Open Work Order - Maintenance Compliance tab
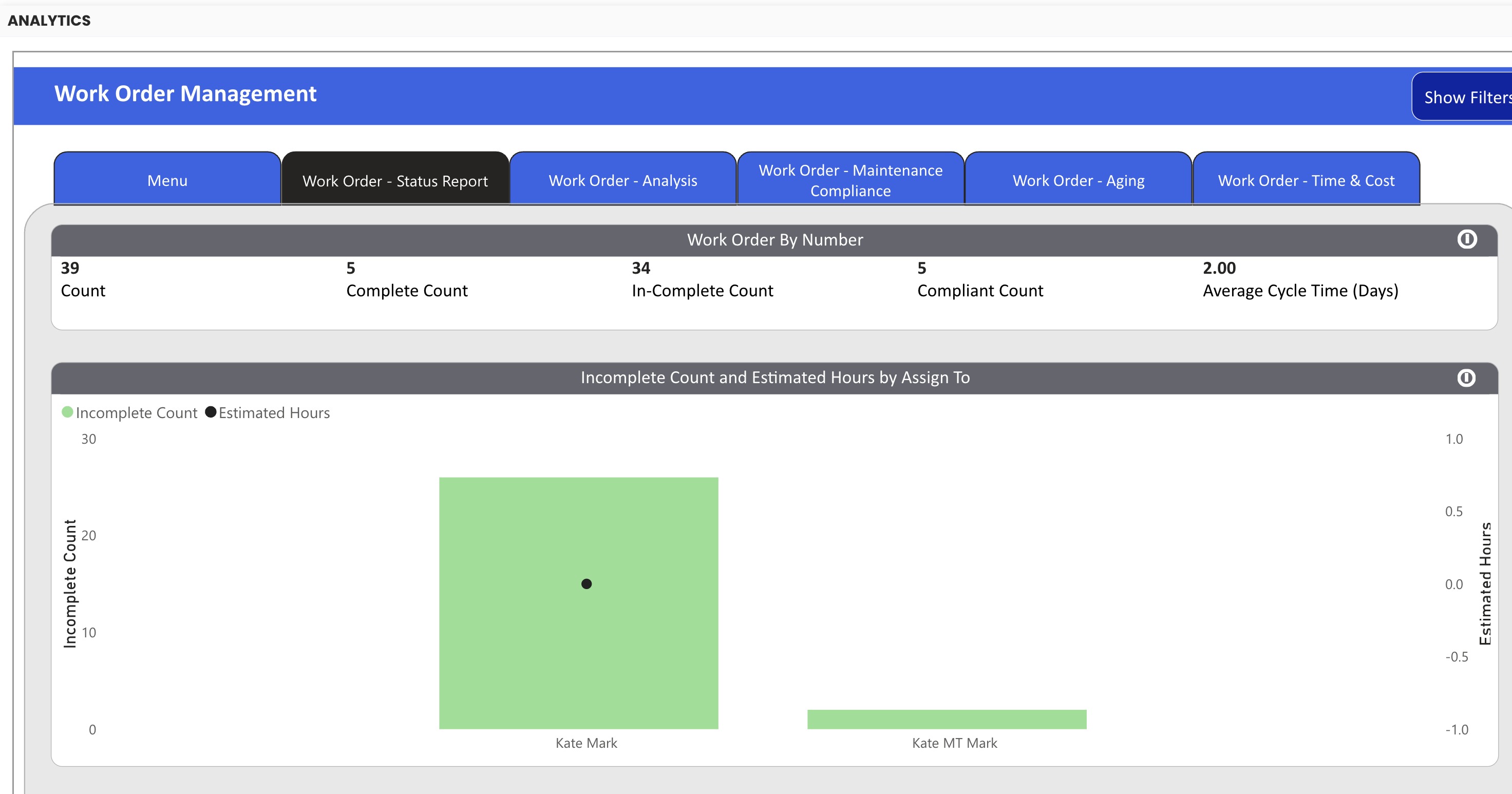1512x794 pixels. click(x=850, y=180)
